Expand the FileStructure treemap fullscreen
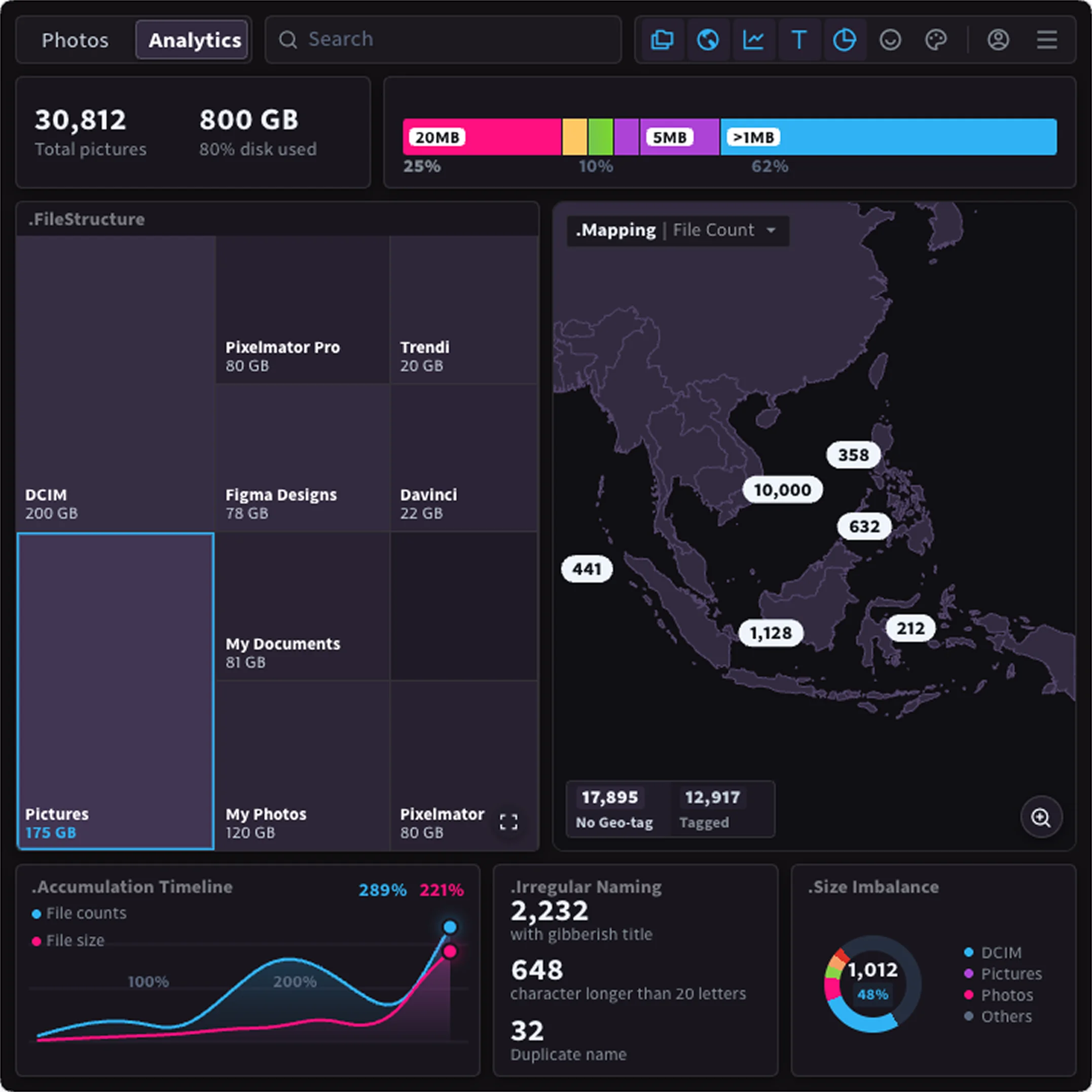1092x1092 pixels. click(508, 822)
